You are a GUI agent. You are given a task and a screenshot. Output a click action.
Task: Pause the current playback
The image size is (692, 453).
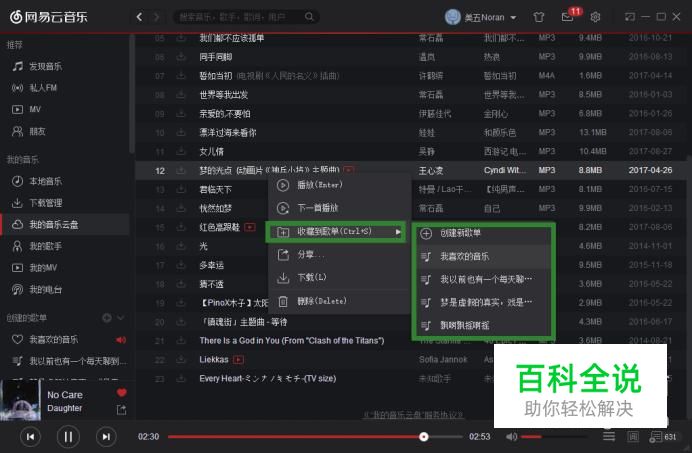click(x=68, y=437)
